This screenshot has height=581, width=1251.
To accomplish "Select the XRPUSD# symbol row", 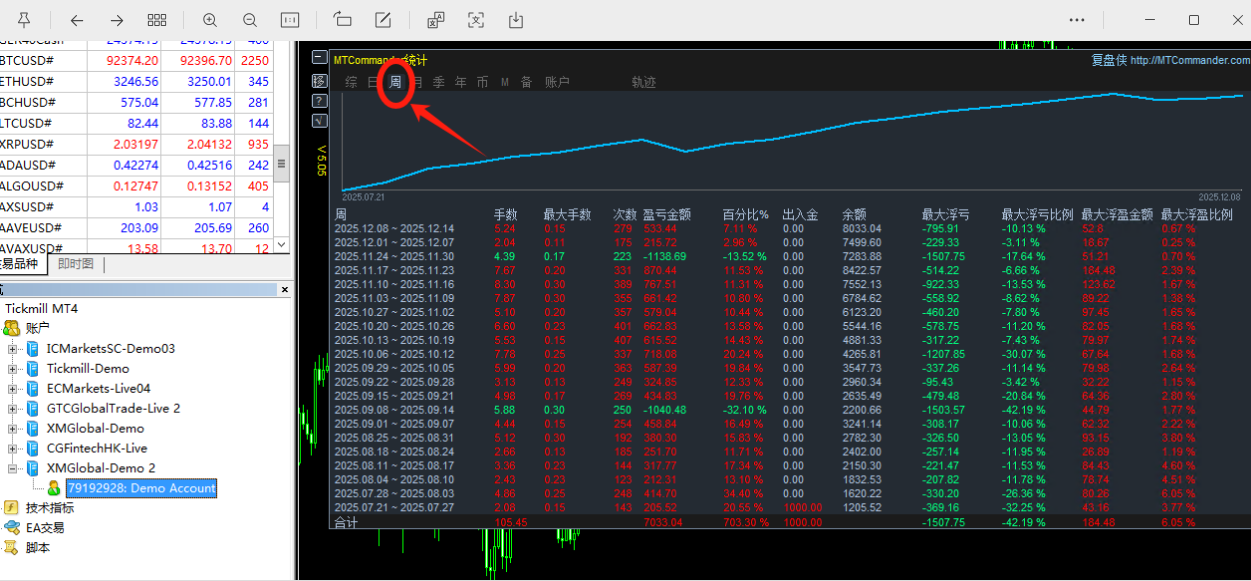I will tap(137, 144).
